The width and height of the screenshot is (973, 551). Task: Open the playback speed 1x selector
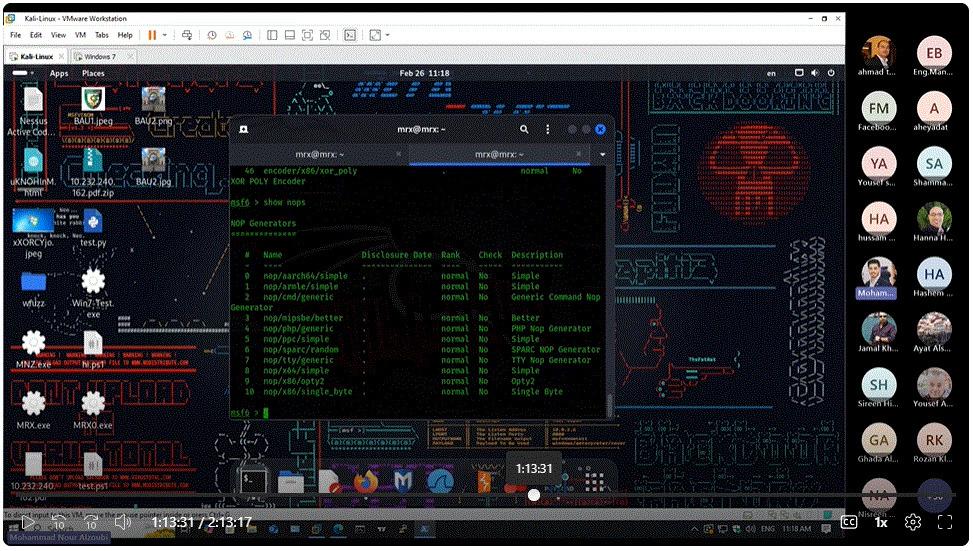[881, 521]
